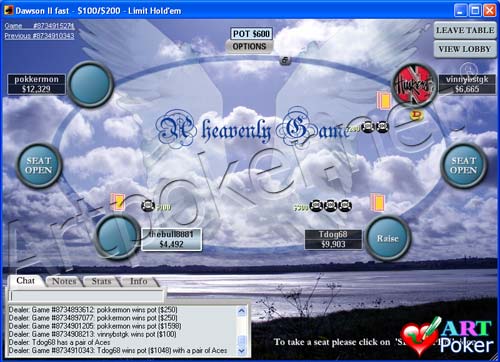Maximize the poker table window

coord(475,11)
